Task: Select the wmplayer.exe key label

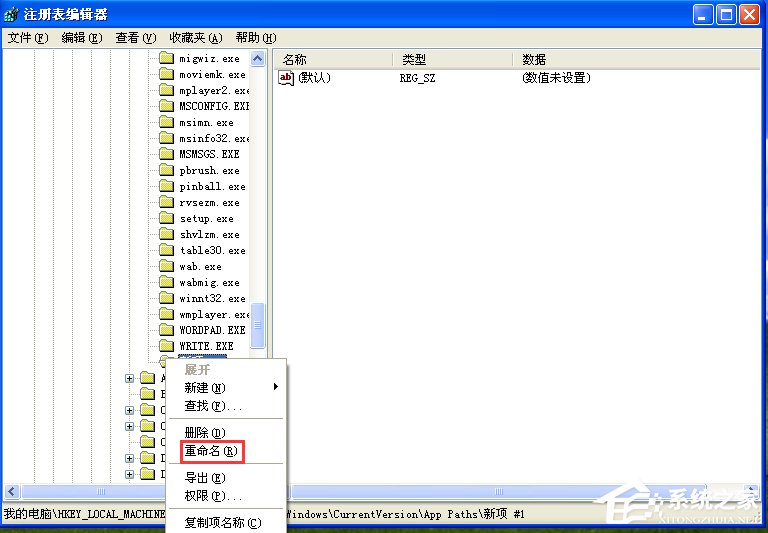Action: point(214,315)
